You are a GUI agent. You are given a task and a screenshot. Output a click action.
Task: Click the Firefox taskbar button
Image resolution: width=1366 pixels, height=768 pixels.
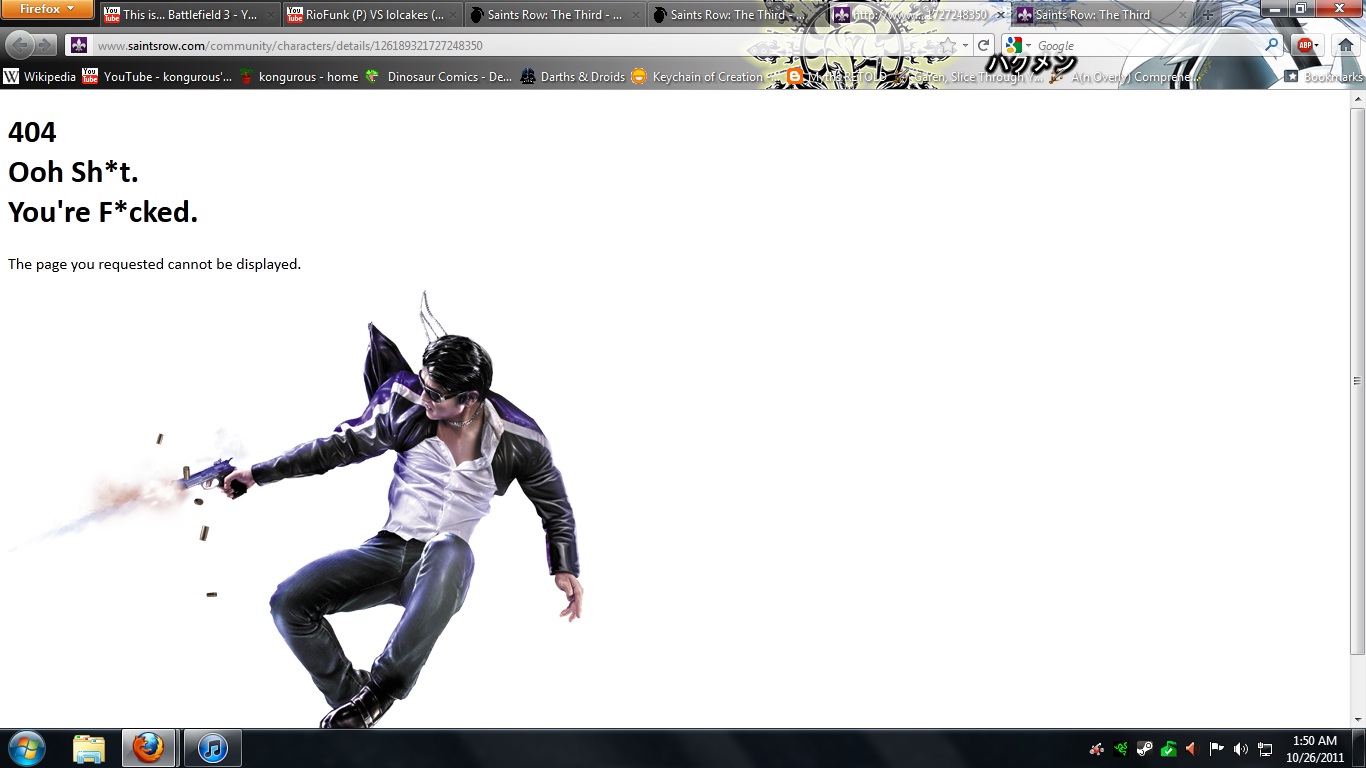point(148,748)
